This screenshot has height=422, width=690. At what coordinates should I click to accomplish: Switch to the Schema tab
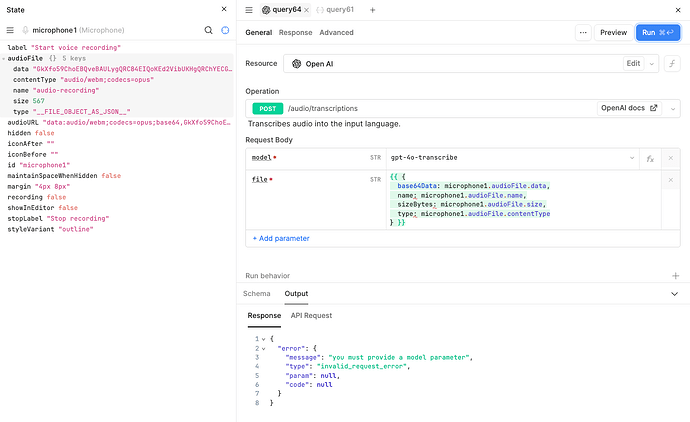point(257,294)
